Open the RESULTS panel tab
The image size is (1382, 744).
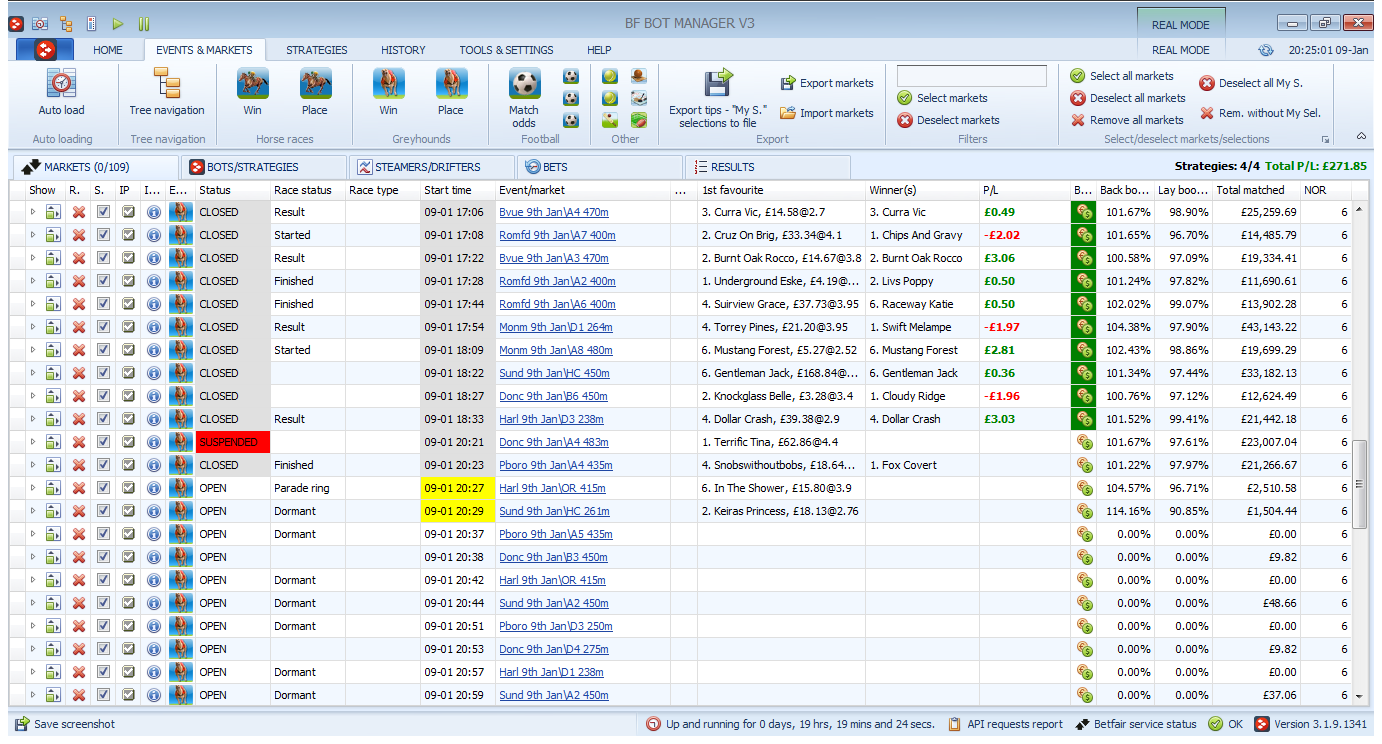click(x=768, y=167)
